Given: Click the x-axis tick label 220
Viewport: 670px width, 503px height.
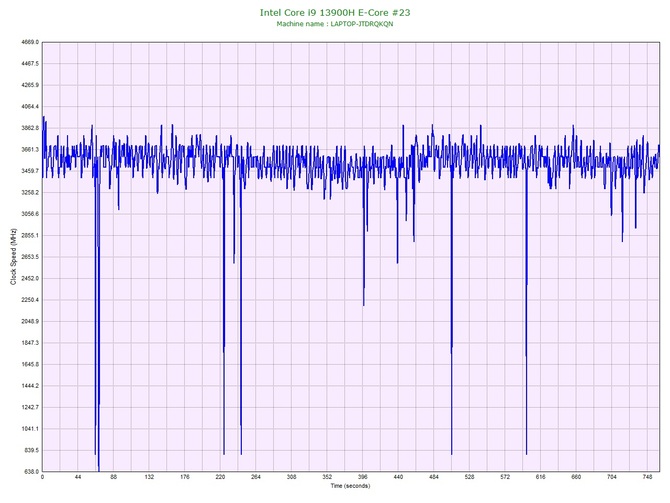Looking at the screenshot, I should [220, 477].
